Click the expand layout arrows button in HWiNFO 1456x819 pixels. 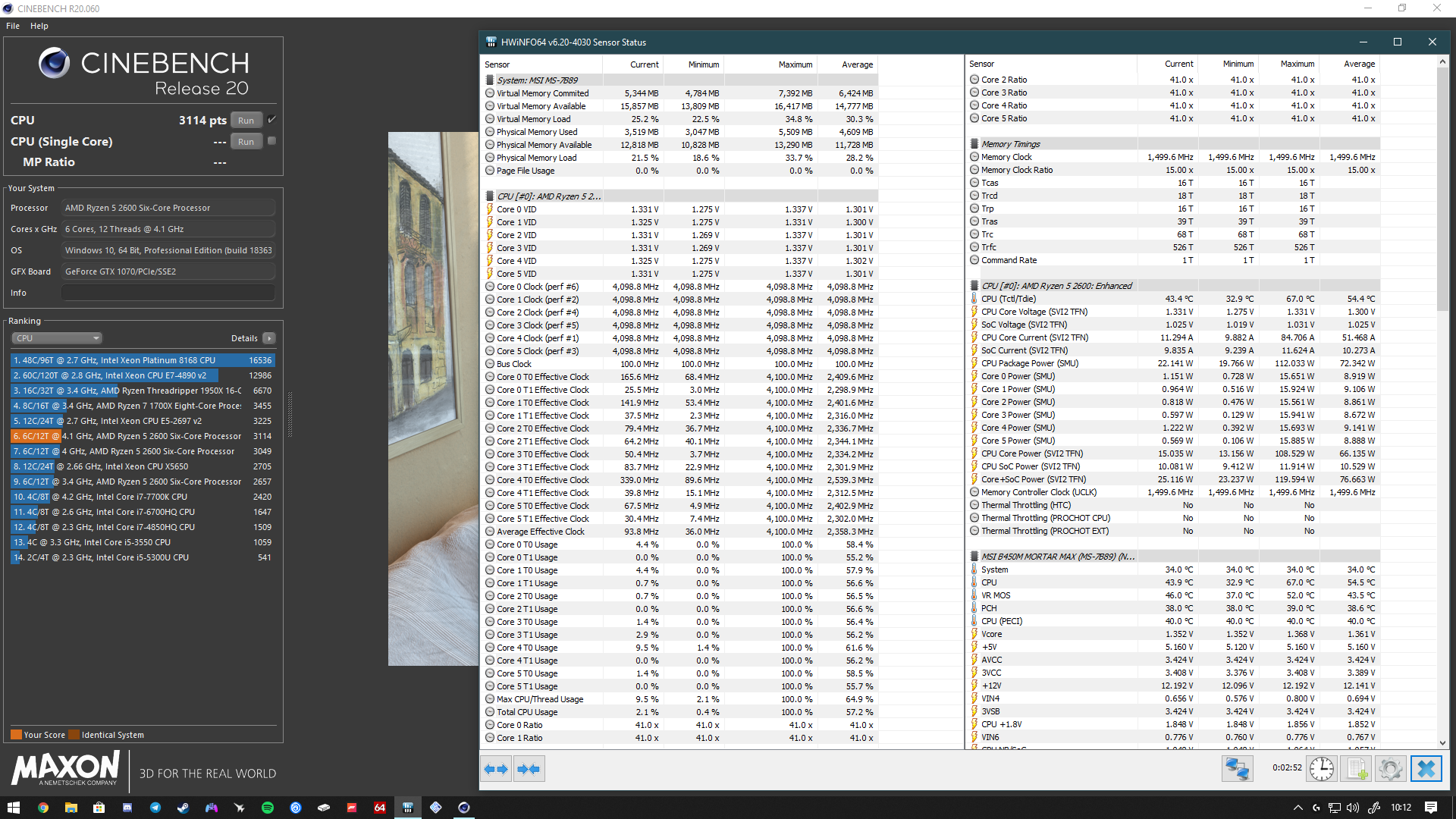[x=497, y=769]
